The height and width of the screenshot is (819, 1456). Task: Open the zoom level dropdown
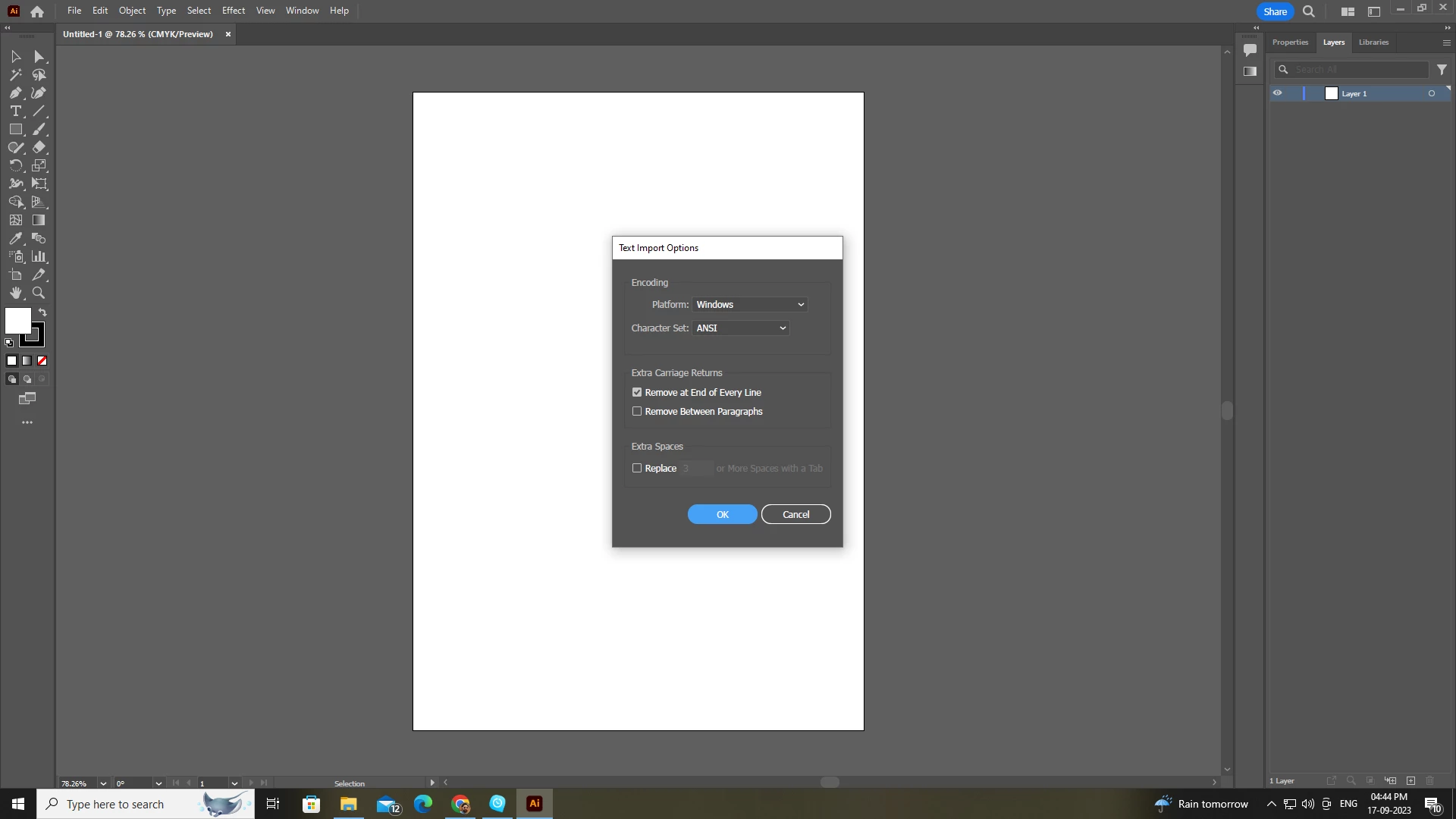point(103,783)
